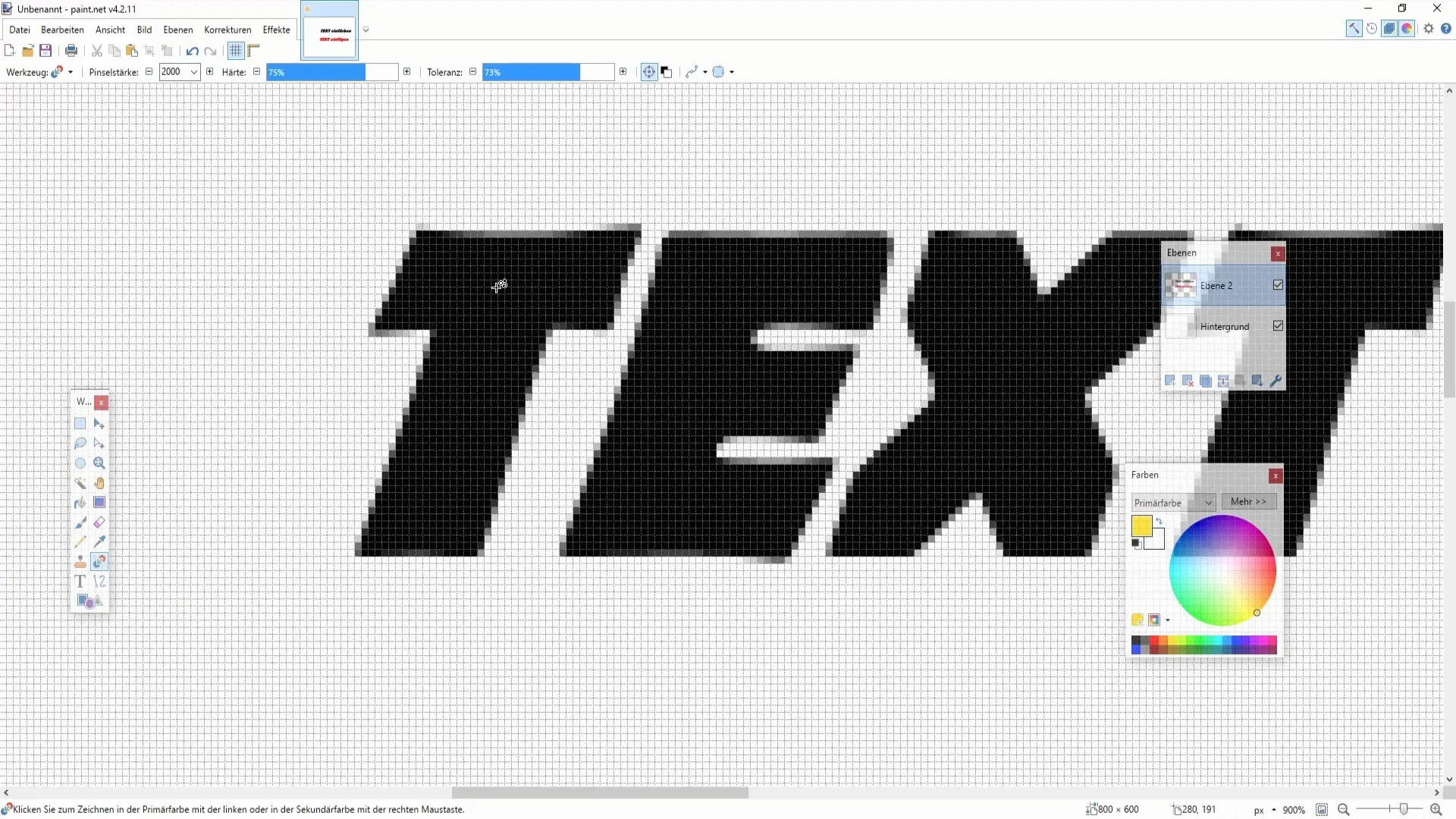1456x819 pixels.
Task: Select the Paintbrush tool
Action: coord(80,522)
